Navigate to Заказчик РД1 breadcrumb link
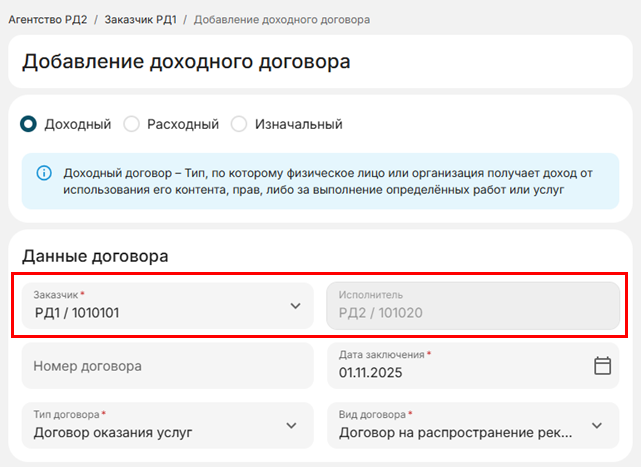This screenshot has width=641, height=467. (139, 20)
